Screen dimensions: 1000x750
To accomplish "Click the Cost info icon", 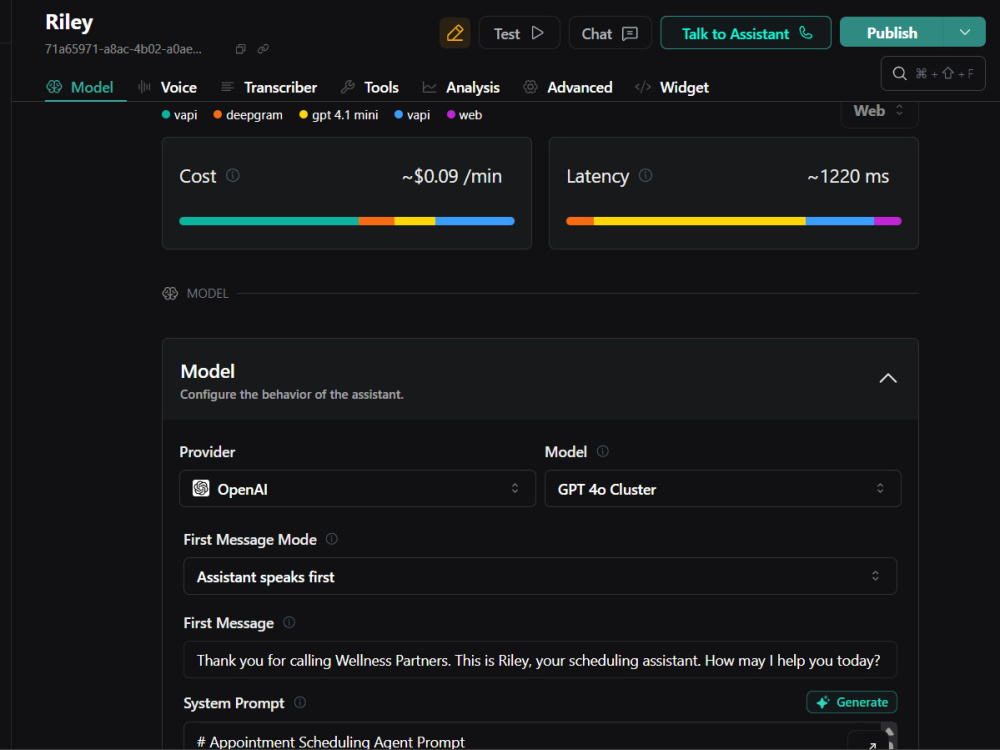I will coord(233,175).
